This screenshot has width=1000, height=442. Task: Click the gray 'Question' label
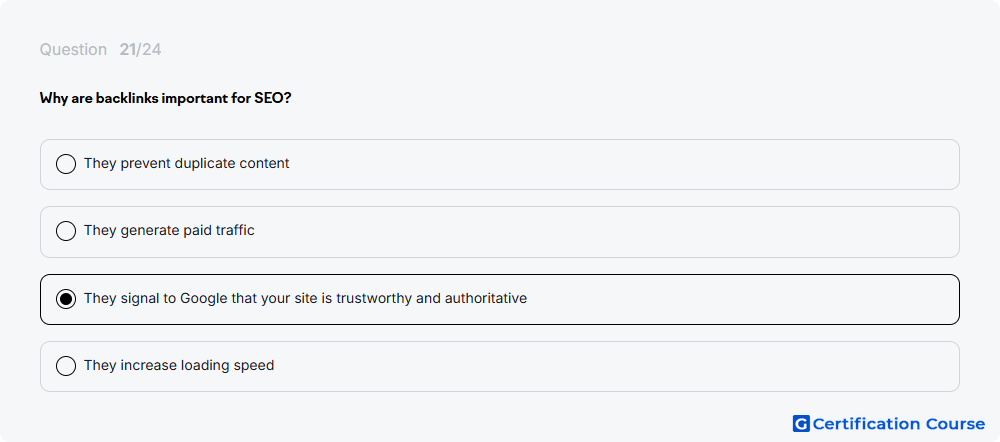73,50
